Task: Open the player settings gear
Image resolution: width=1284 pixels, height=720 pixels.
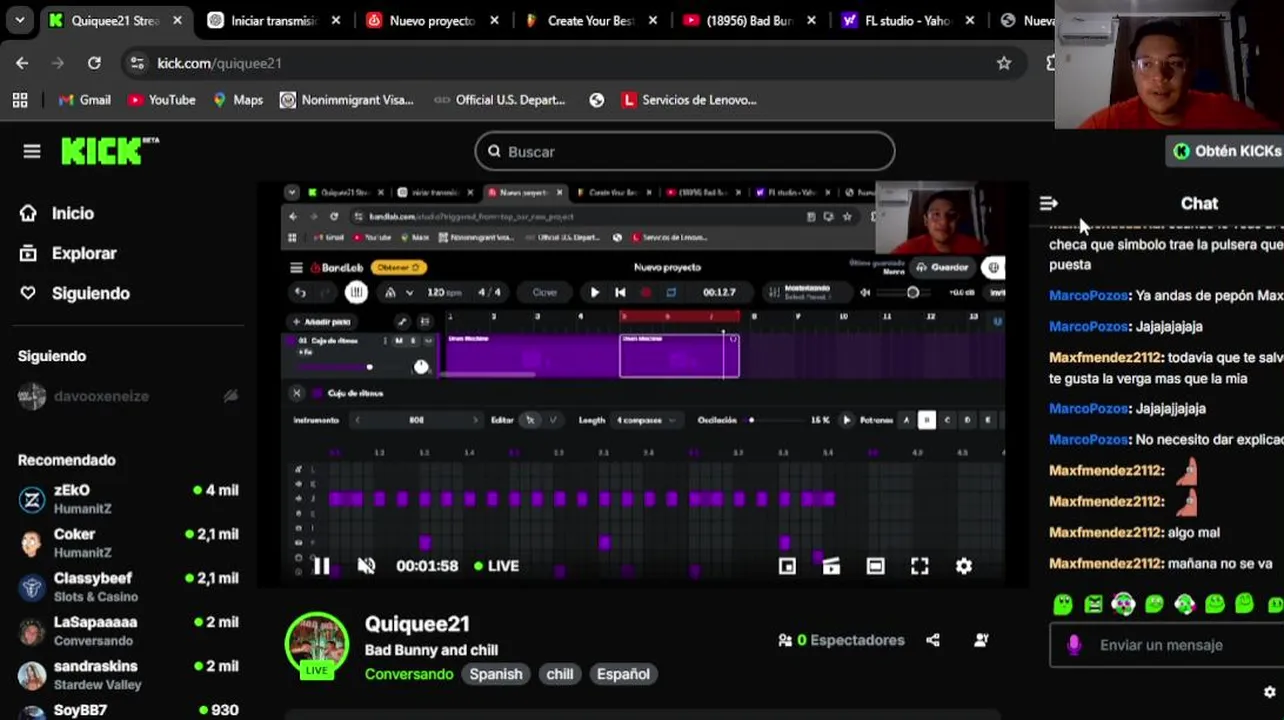Action: pyautogui.click(x=963, y=566)
